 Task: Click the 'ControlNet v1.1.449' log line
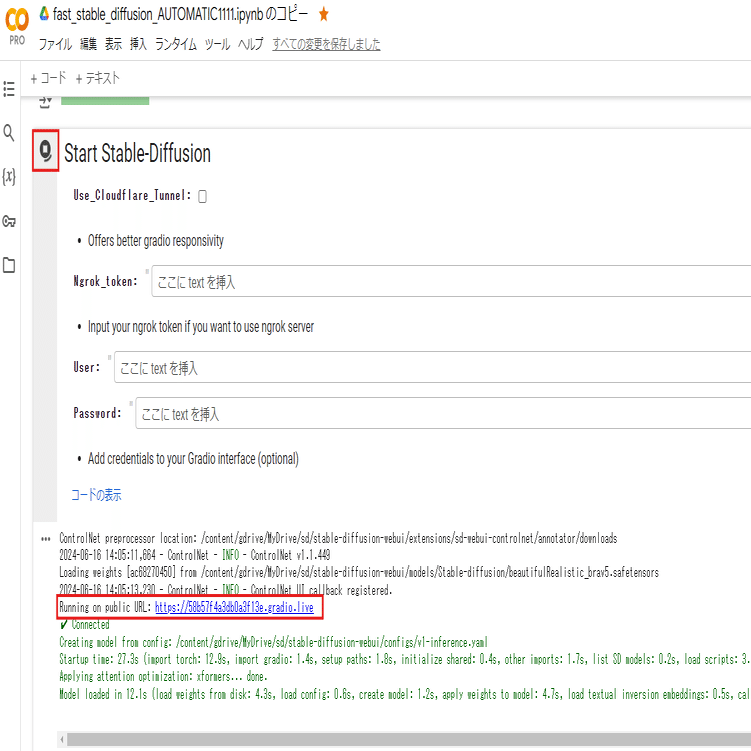[194, 555]
